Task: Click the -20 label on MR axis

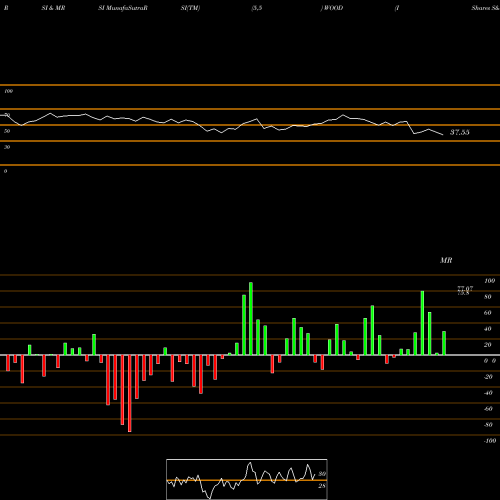Action: (488, 377)
